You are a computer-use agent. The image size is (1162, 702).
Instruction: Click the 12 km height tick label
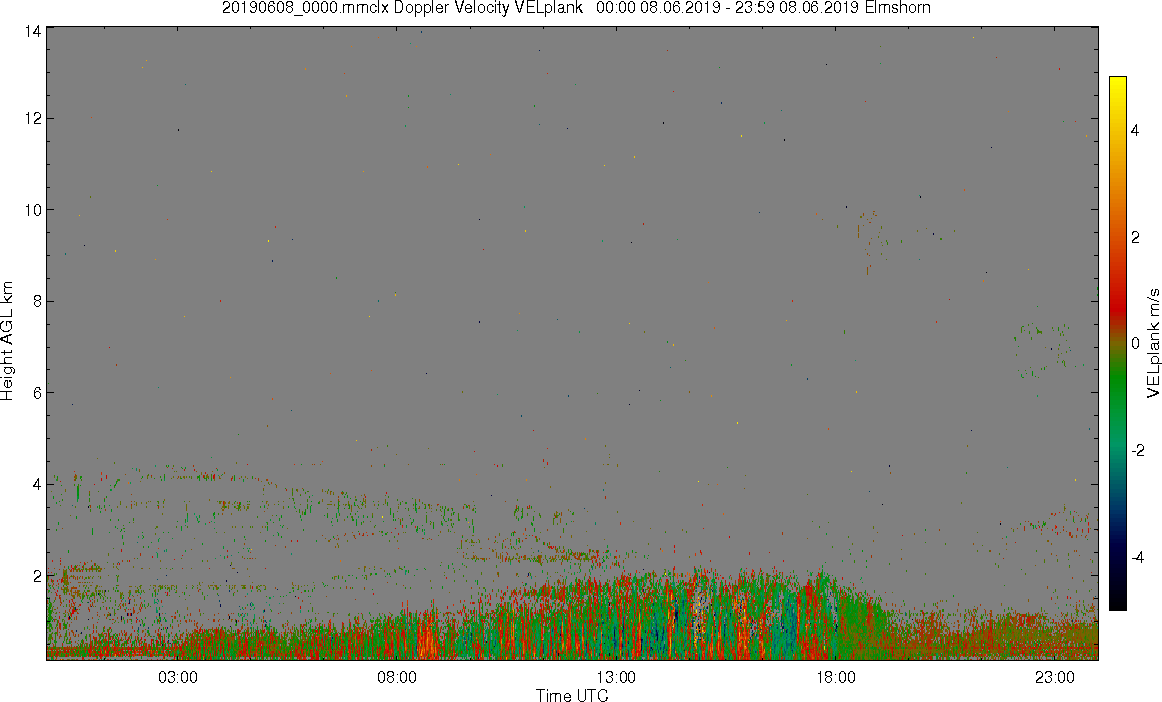click(31, 119)
